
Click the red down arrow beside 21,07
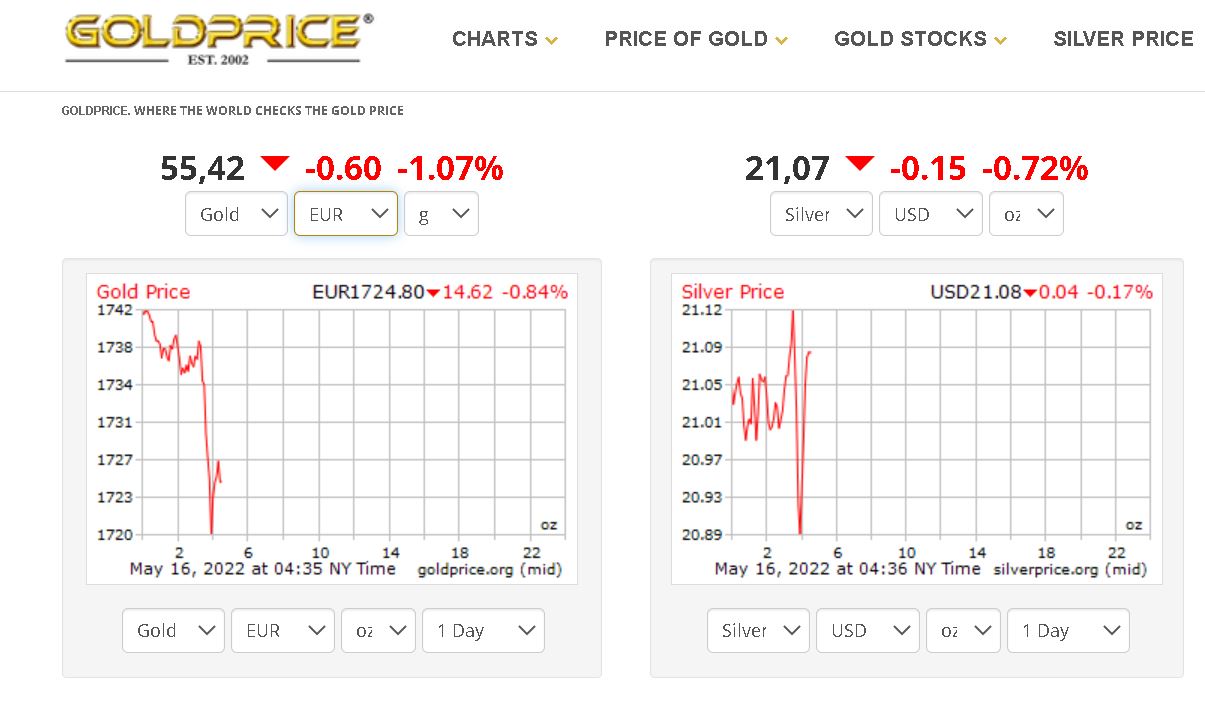click(859, 163)
